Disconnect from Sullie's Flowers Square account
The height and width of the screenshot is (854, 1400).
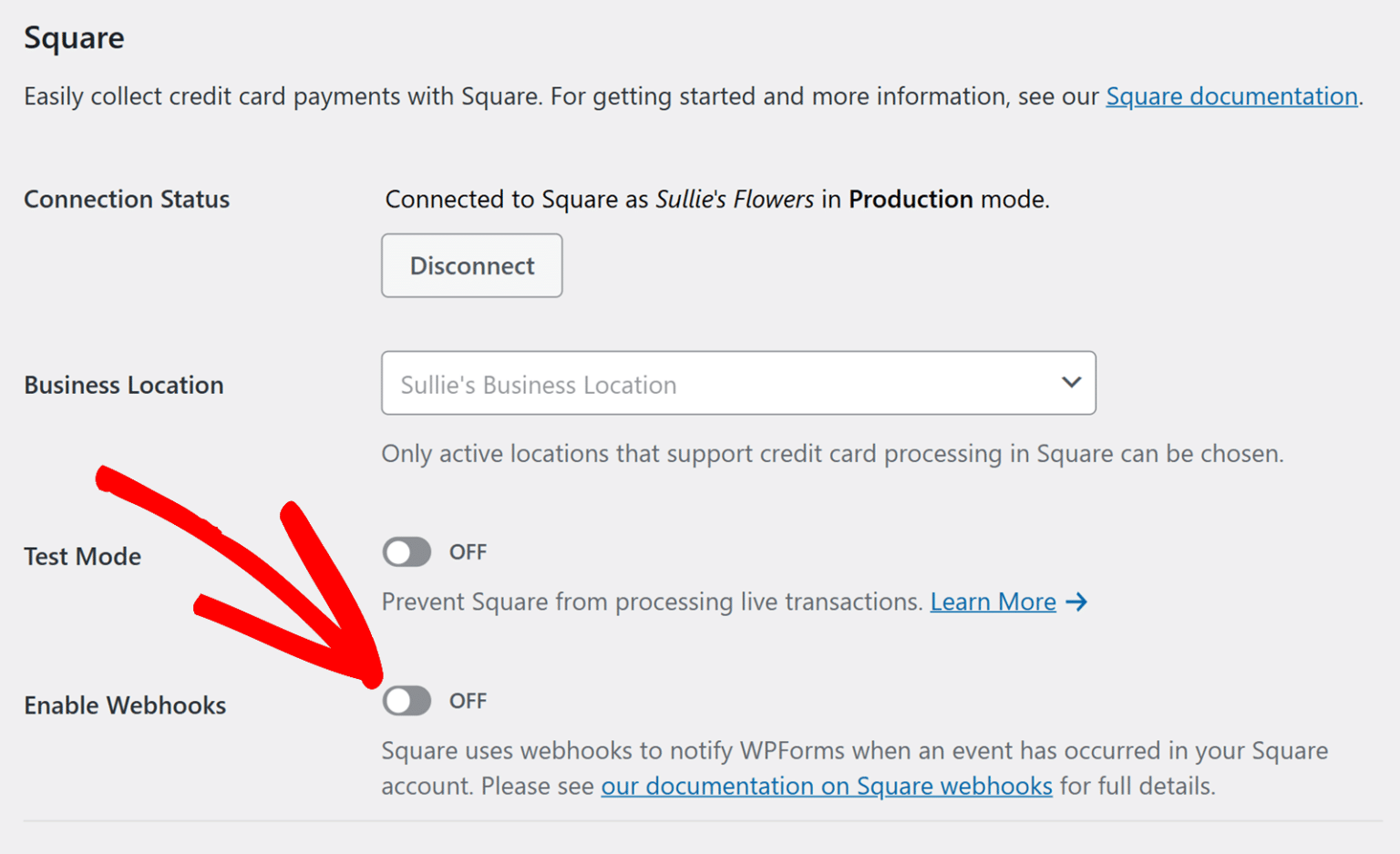pos(471,265)
